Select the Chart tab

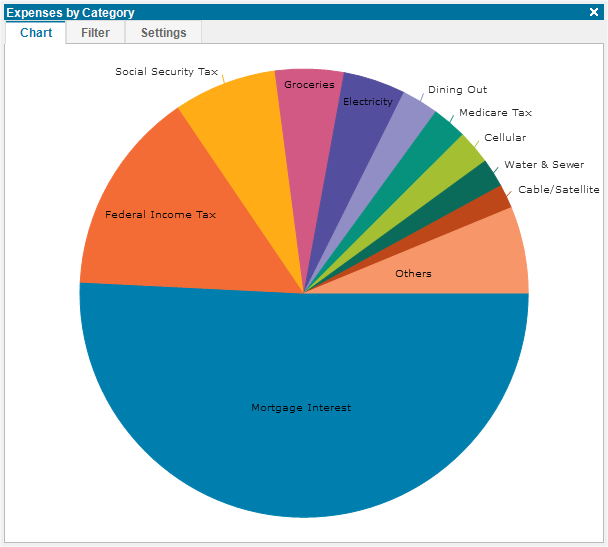(x=36, y=33)
